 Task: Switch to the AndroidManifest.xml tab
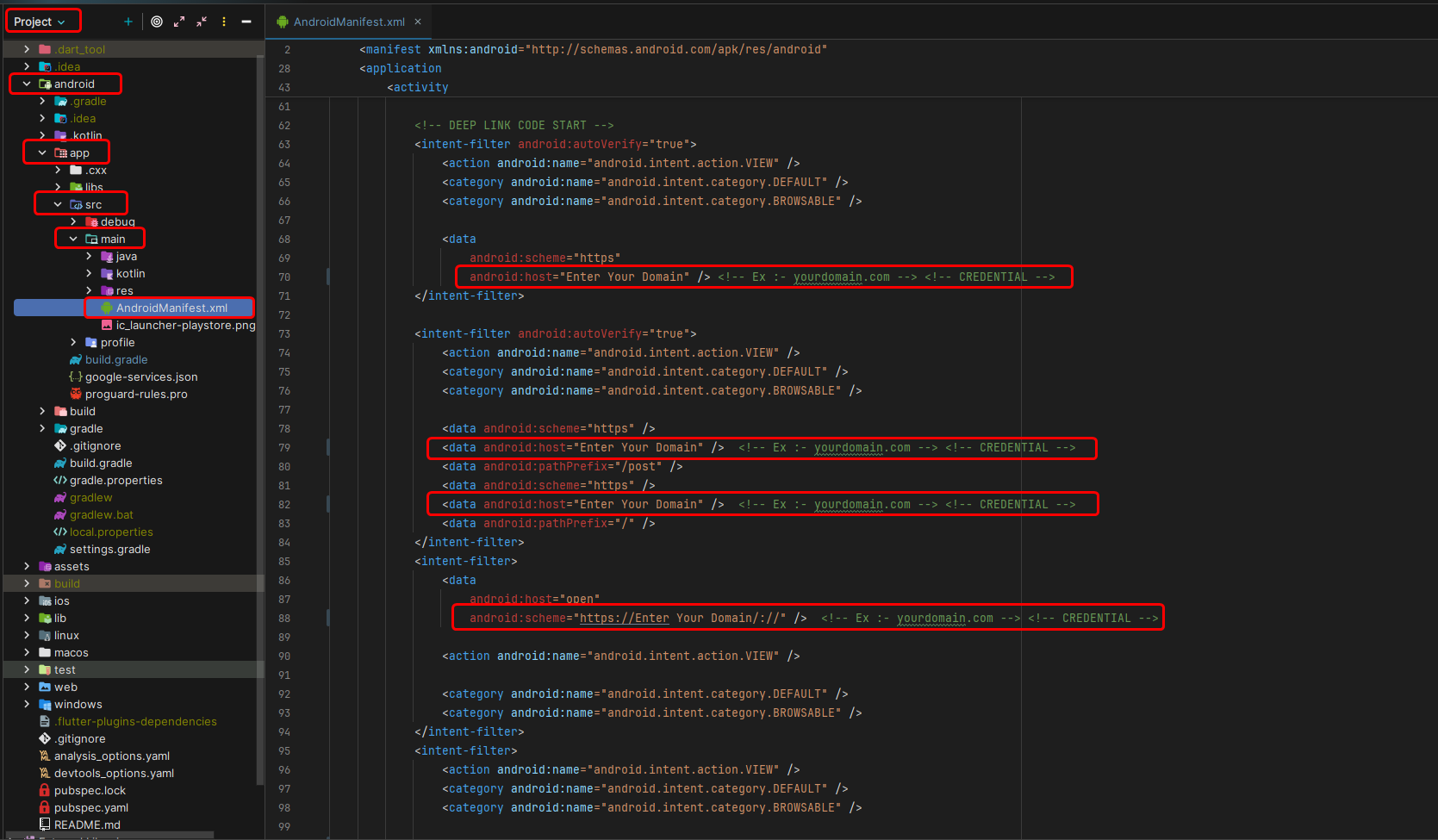(348, 21)
